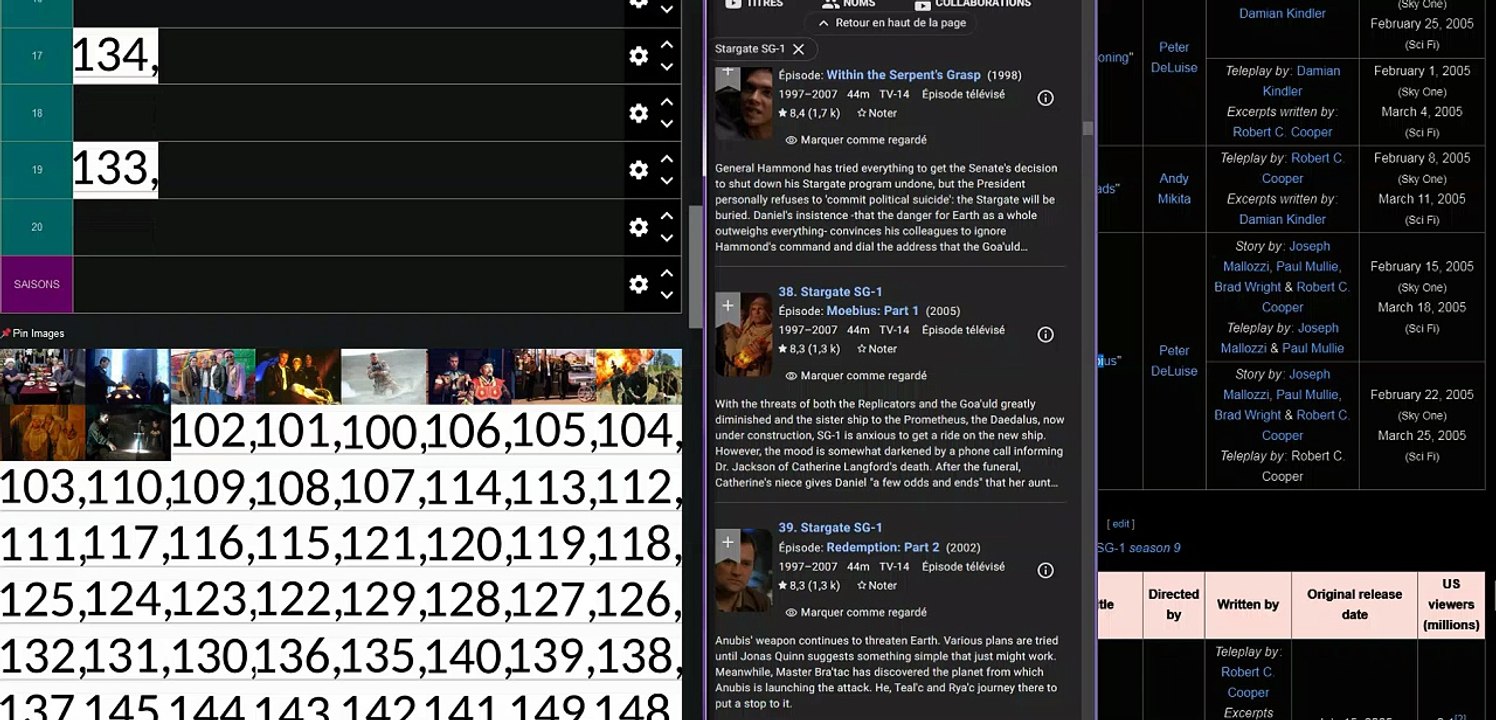Click the Original release date column header
Viewport: 1496px width, 720px height.
pyautogui.click(x=1354, y=604)
